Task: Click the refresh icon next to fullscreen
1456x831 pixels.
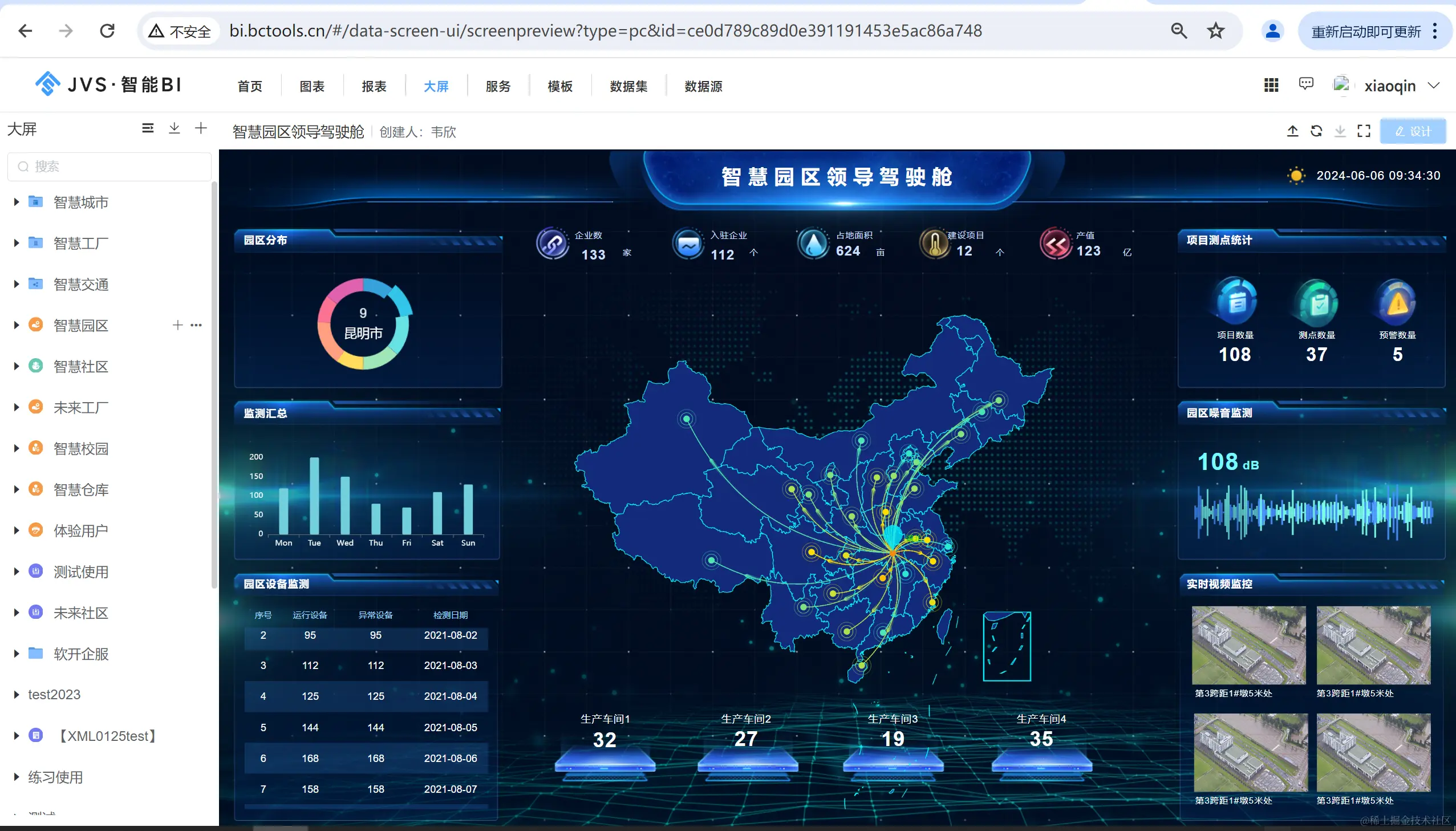Action: (1316, 131)
